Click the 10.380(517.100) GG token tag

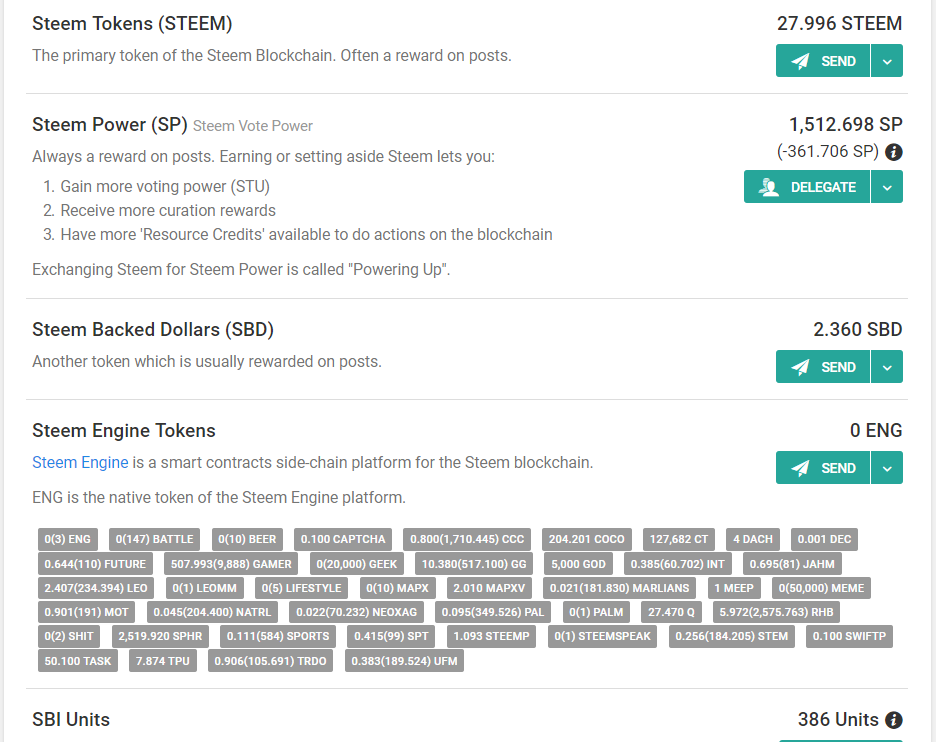pyautogui.click(x=474, y=564)
